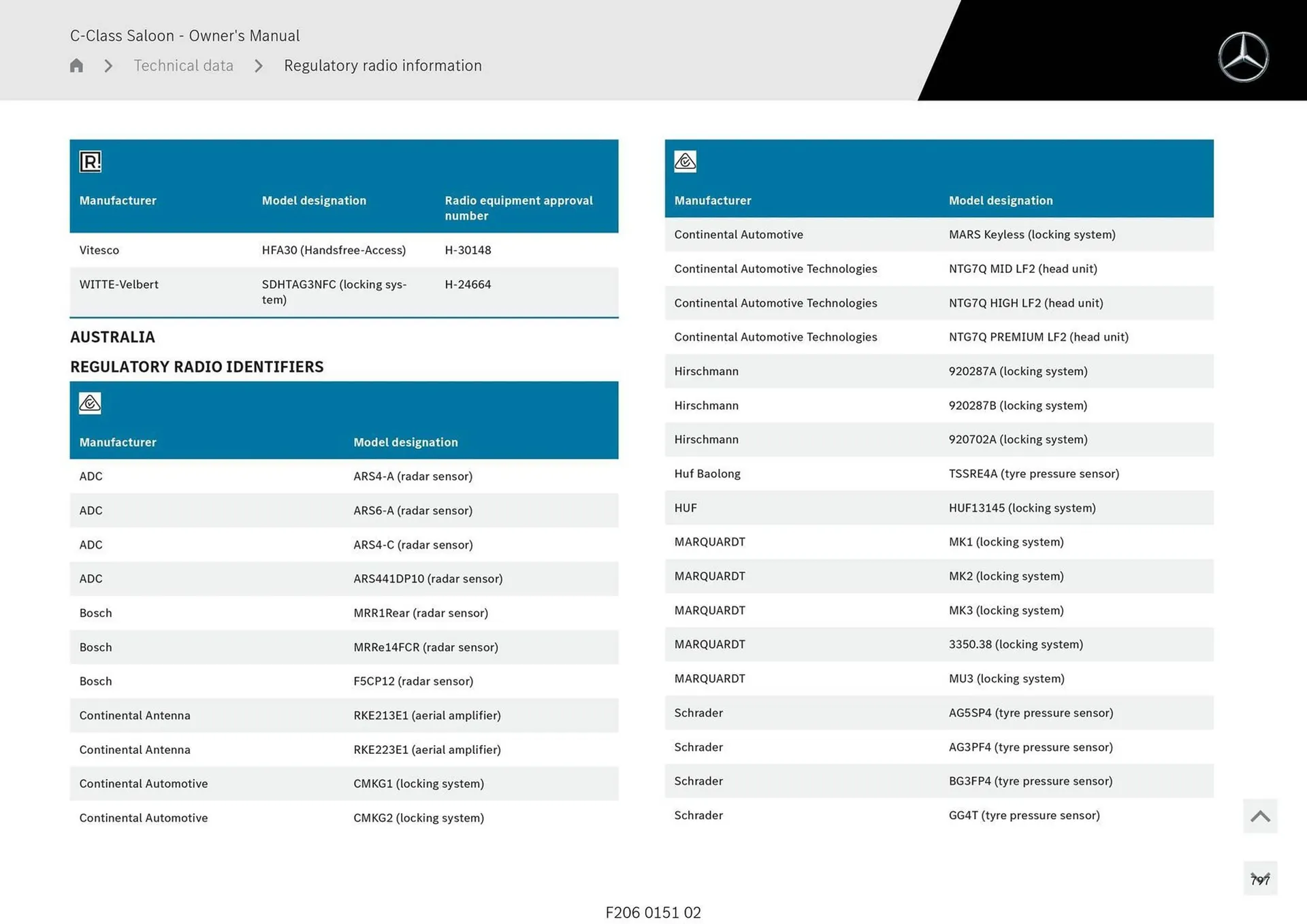The width and height of the screenshot is (1307, 924).
Task: Click the C-Class Saloon Owner's Manual title
Action: coord(184,35)
